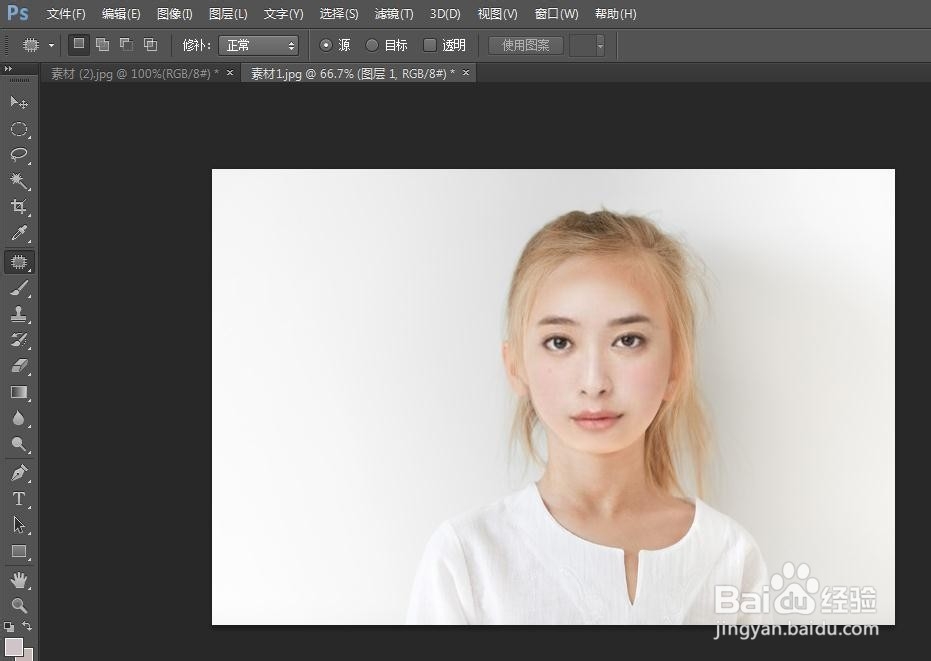Open the tool preset picker arrow
The image size is (931, 661).
[52, 45]
